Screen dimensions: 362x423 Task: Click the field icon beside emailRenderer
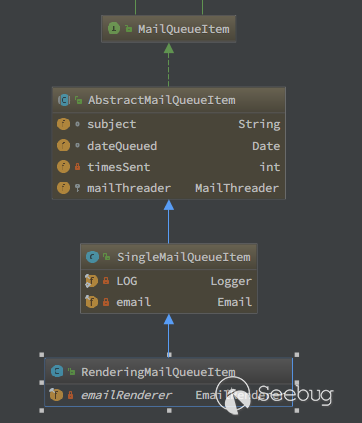56,395
